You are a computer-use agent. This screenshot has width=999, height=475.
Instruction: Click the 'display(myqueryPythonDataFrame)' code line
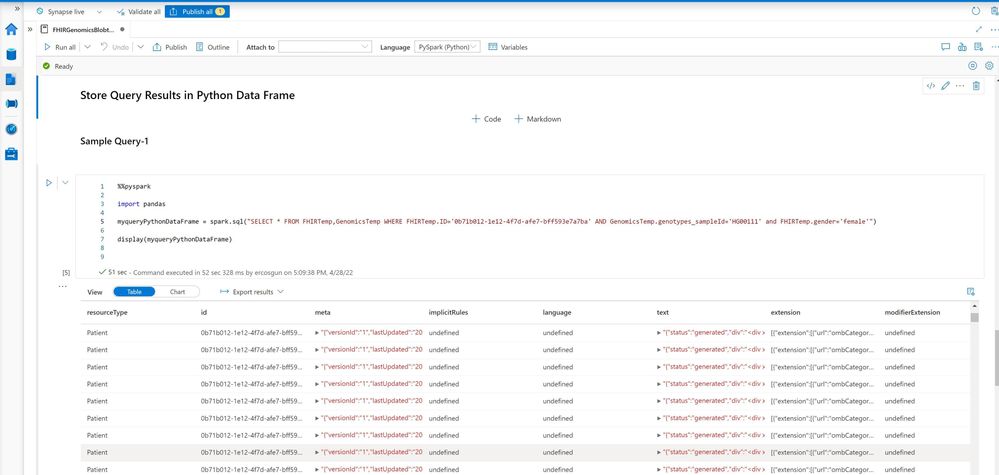pyautogui.click(x=175, y=239)
